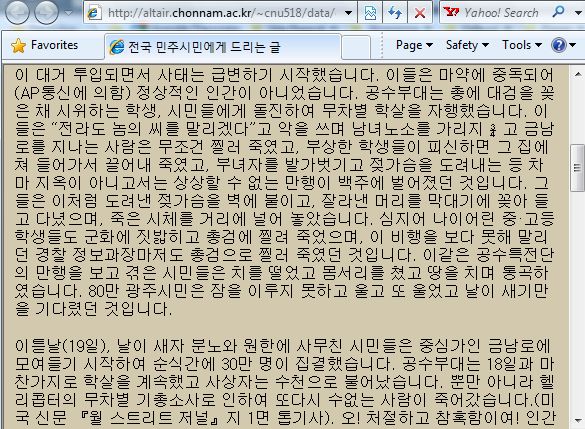The image size is (585, 429).
Task: Click the tab's IE icon
Action: [117, 47]
